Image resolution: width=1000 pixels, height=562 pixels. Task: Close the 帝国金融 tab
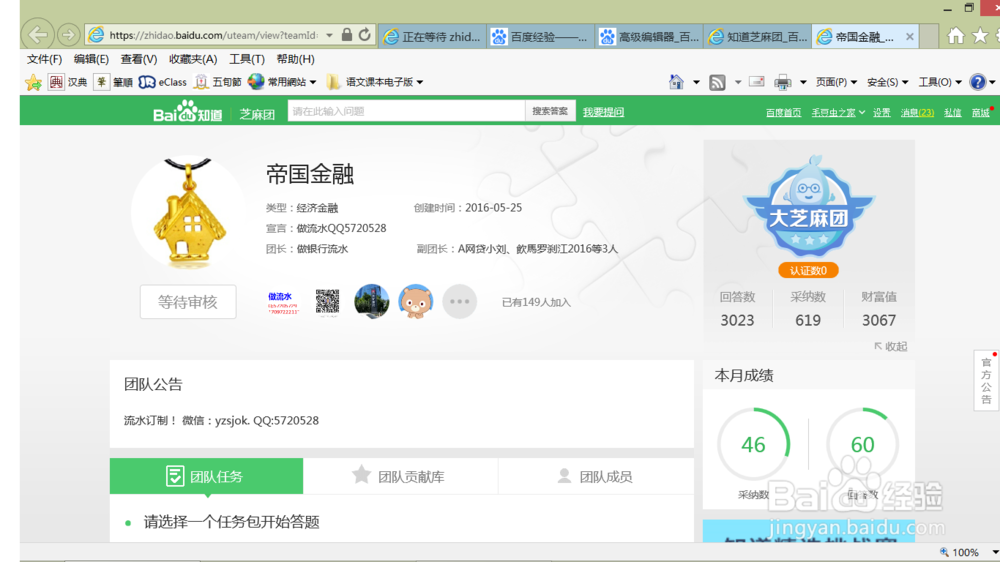tap(909, 37)
